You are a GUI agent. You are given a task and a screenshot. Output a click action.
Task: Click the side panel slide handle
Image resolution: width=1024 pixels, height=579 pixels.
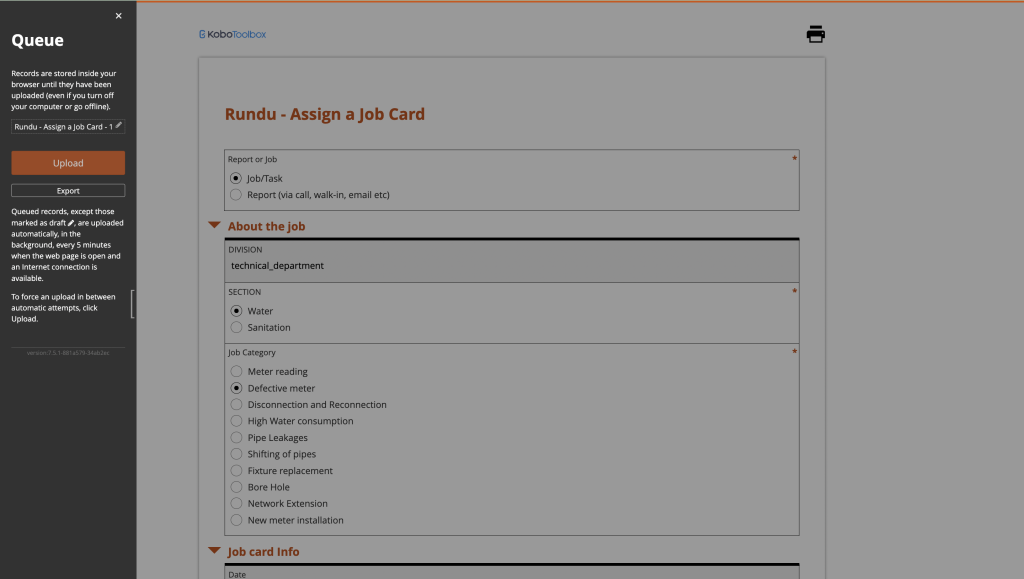click(x=133, y=304)
